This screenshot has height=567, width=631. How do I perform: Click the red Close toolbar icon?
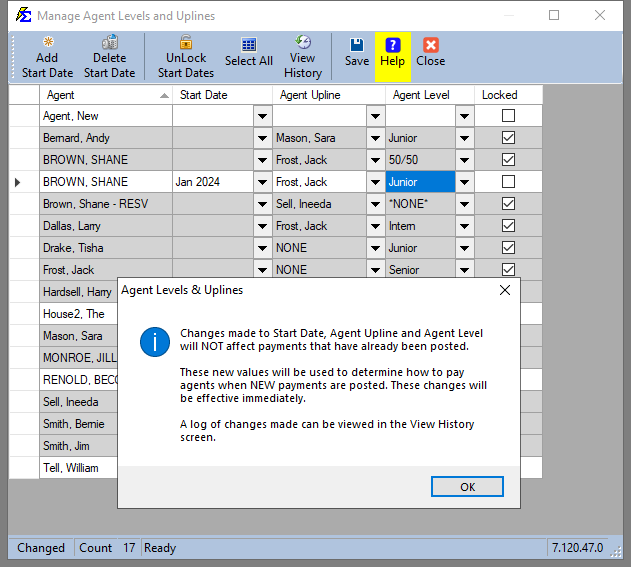(430, 45)
